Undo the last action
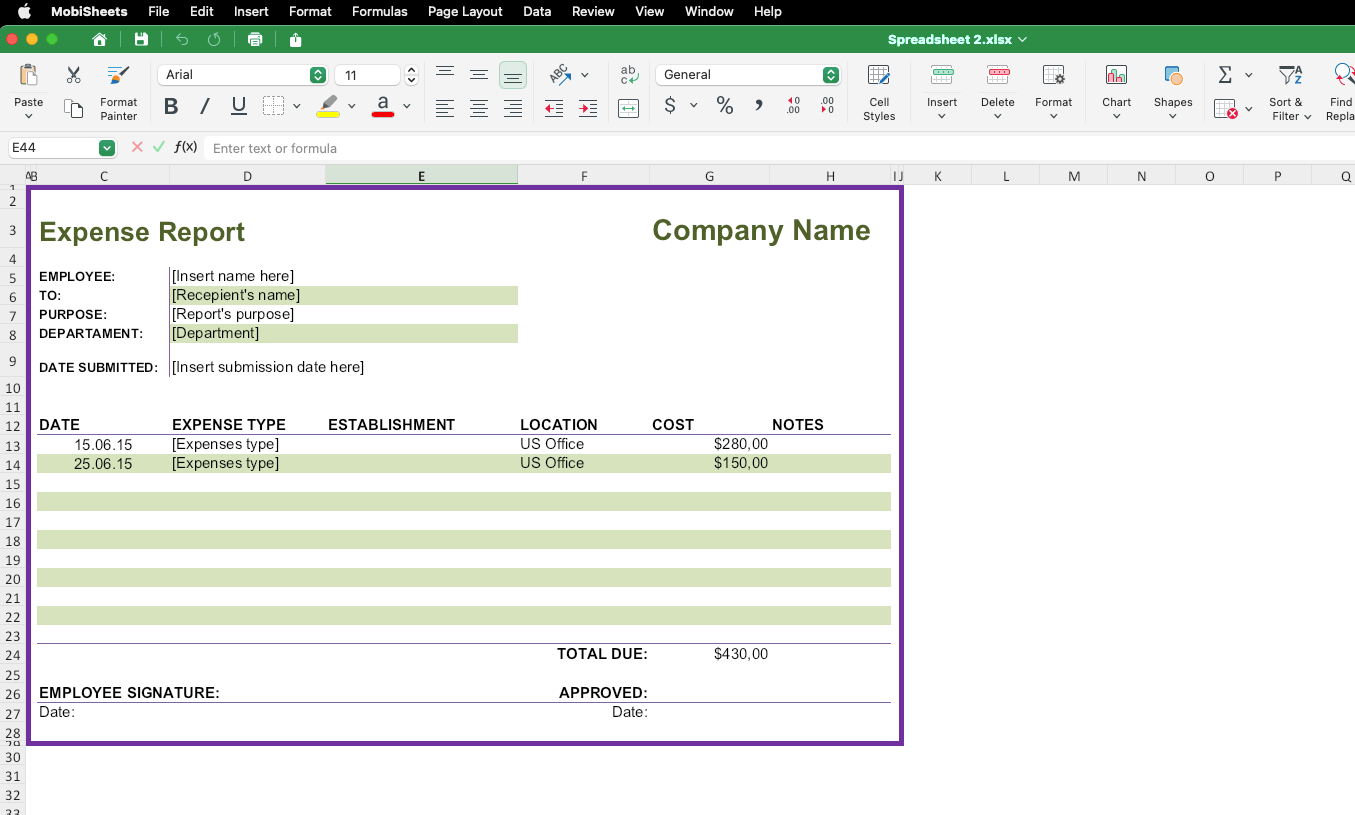Viewport: 1355px width, 815px height. click(181, 40)
